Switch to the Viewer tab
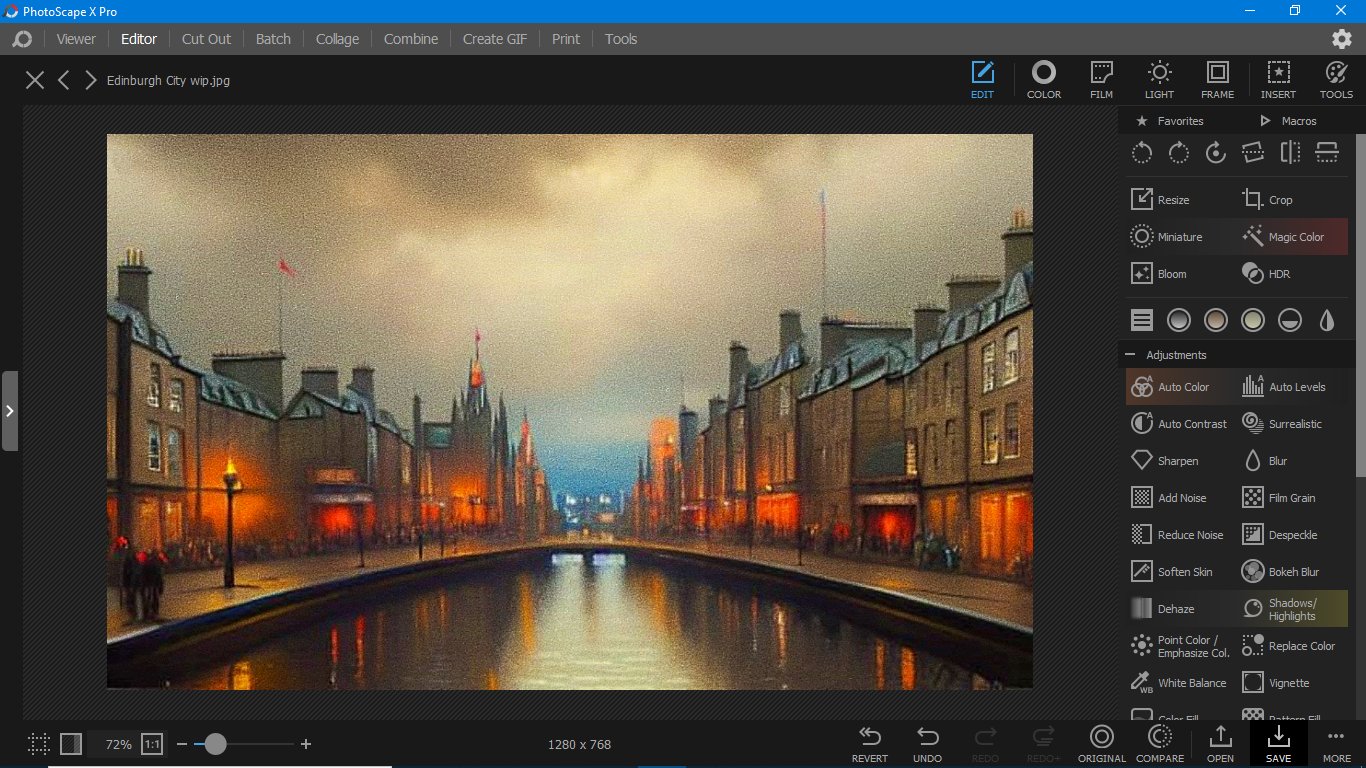This screenshot has height=768, width=1366. 76,39
